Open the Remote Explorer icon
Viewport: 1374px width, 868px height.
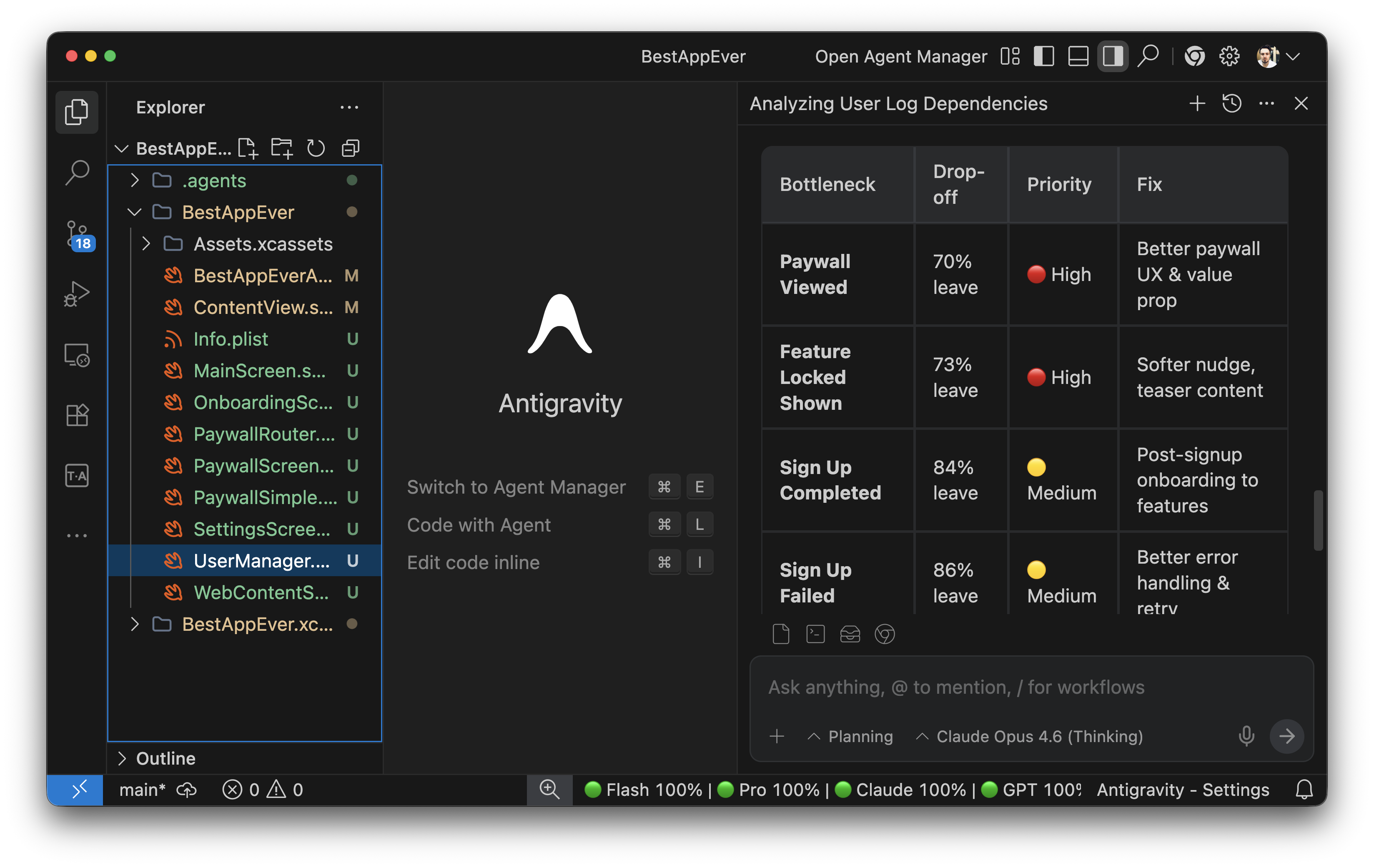(77, 355)
